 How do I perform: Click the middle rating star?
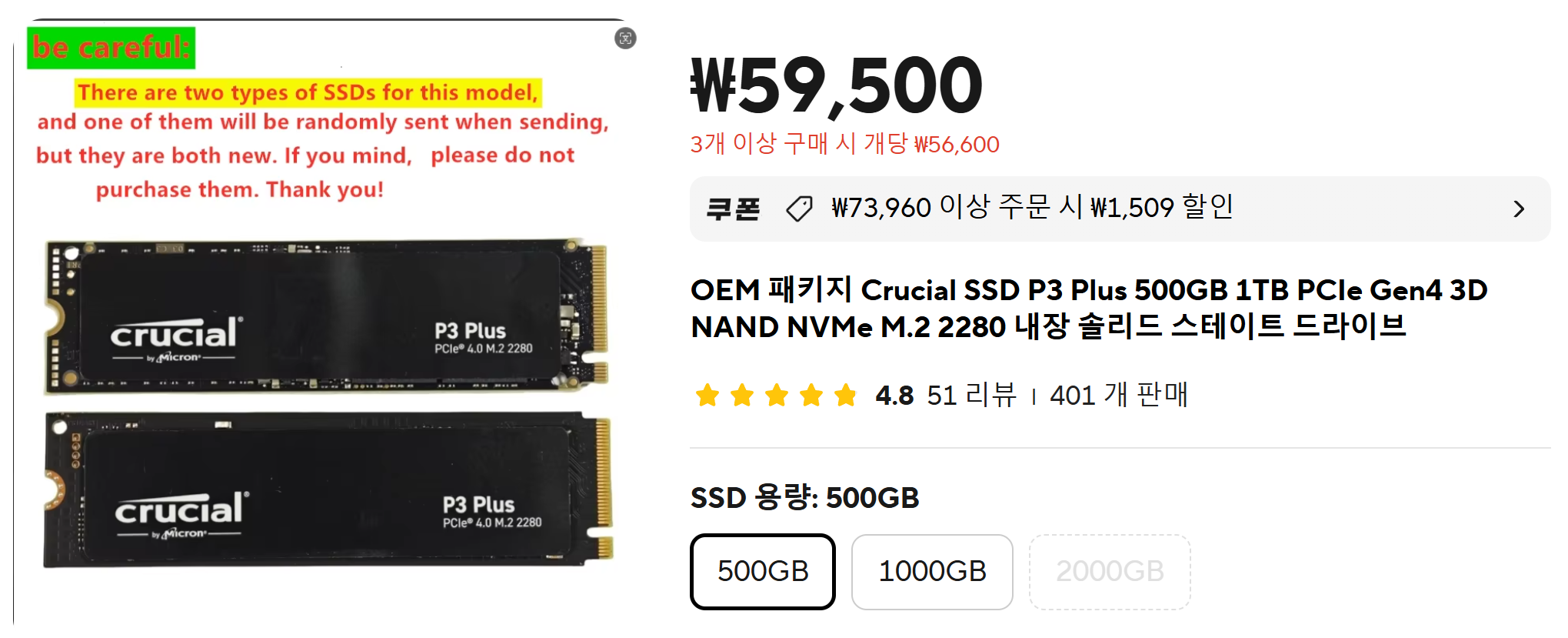777,396
